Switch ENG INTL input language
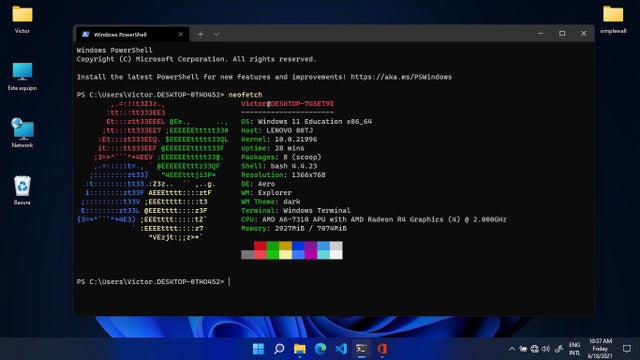 575,349
